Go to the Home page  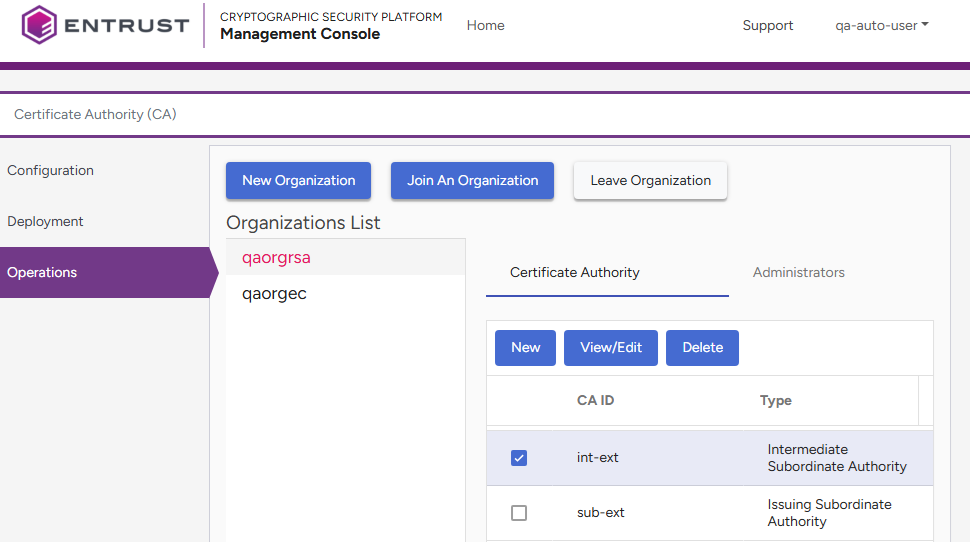[485, 26]
